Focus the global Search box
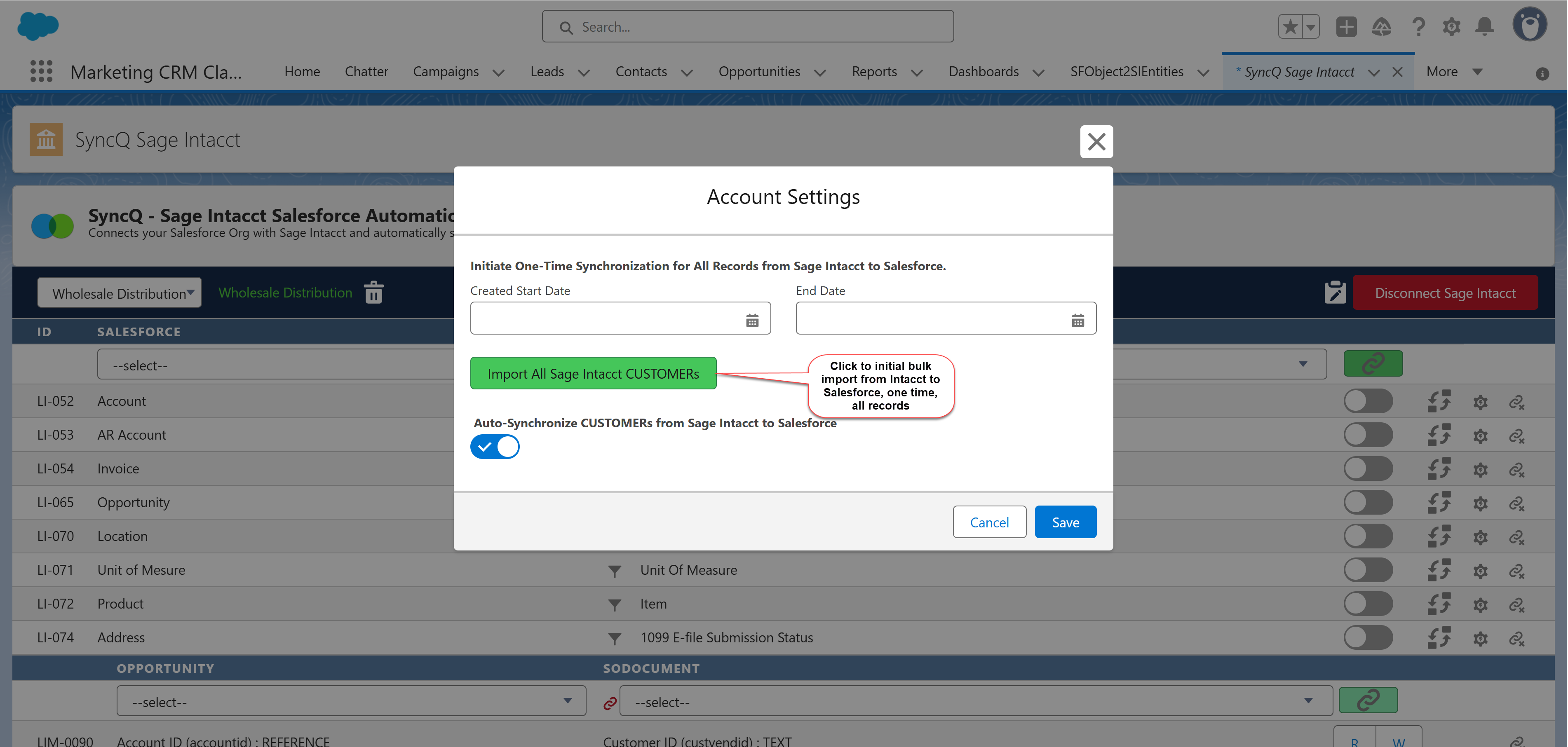 (747, 27)
